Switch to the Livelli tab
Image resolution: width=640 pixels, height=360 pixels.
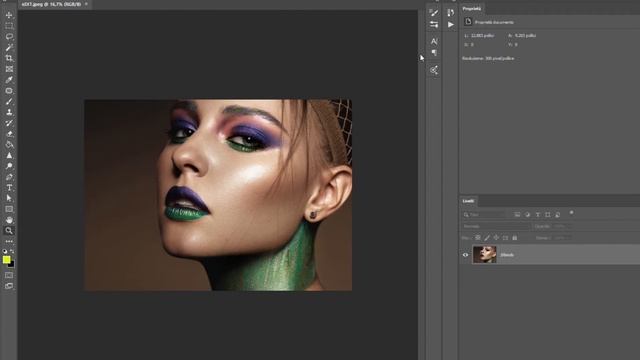(x=468, y=201)
